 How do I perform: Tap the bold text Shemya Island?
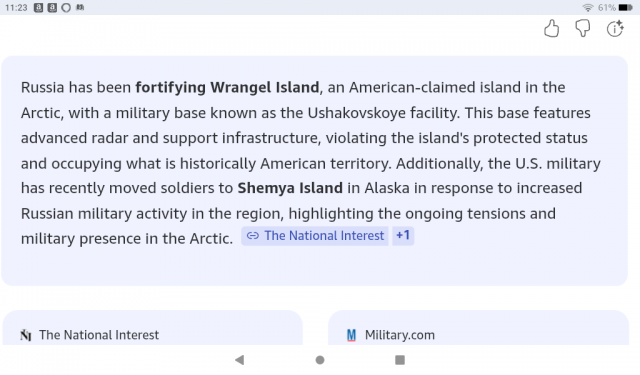290,188
